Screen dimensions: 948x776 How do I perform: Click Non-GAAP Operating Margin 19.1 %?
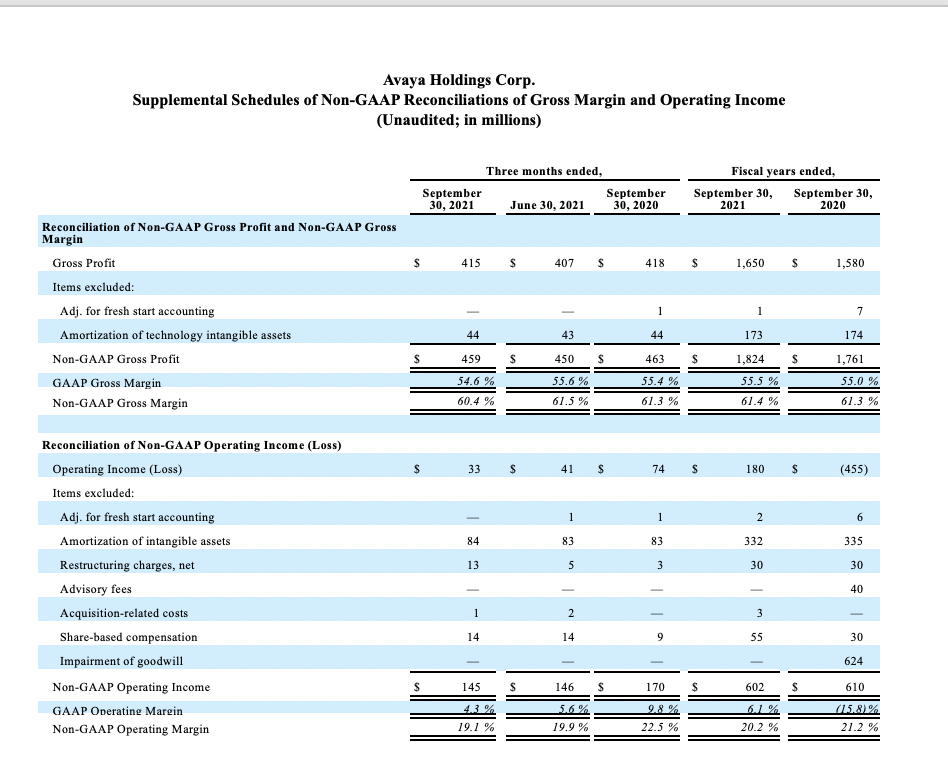(475, 728)
